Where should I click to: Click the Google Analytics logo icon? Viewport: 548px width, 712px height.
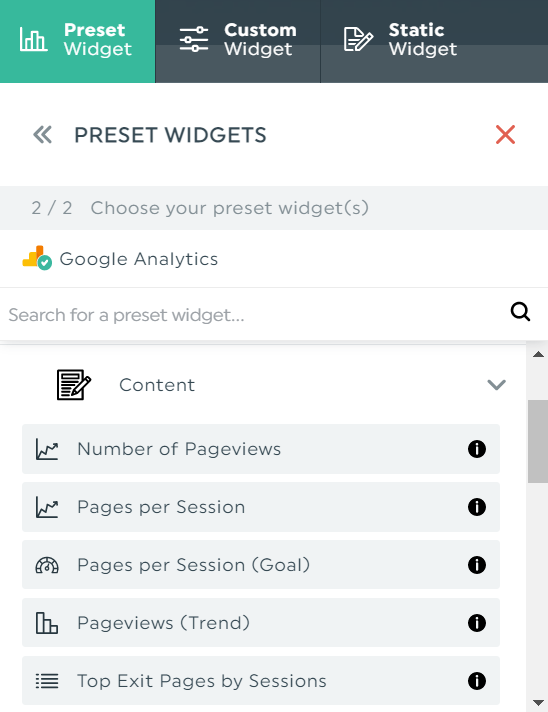[37, 258]
